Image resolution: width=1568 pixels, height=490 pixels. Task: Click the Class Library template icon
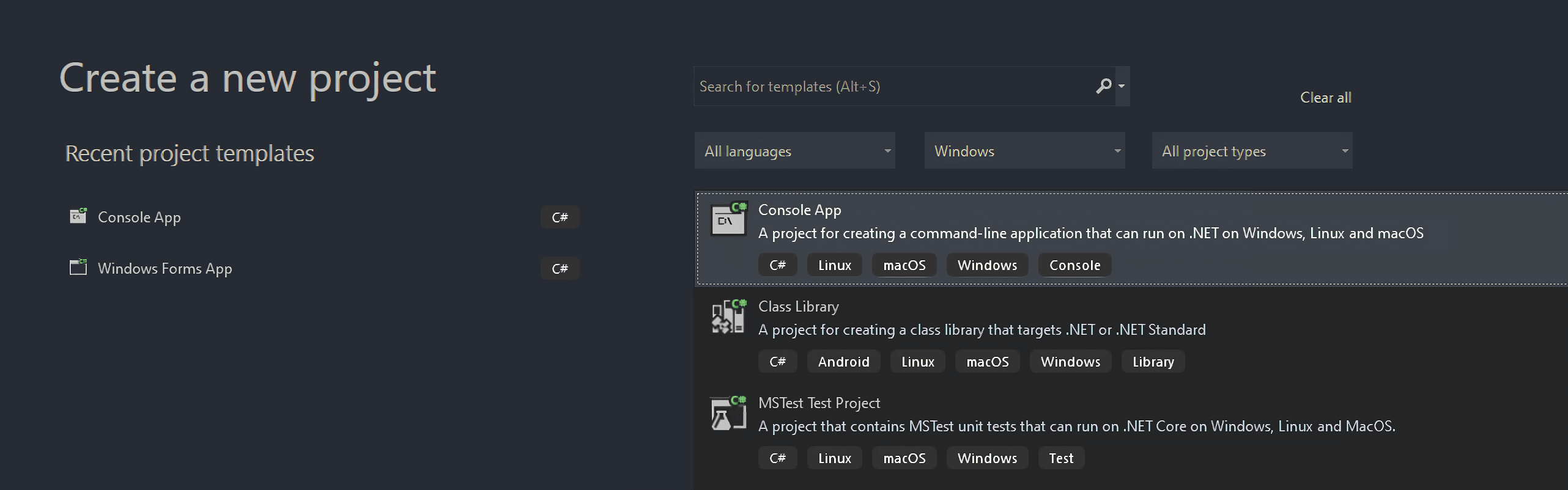click(x=728, y=316)
